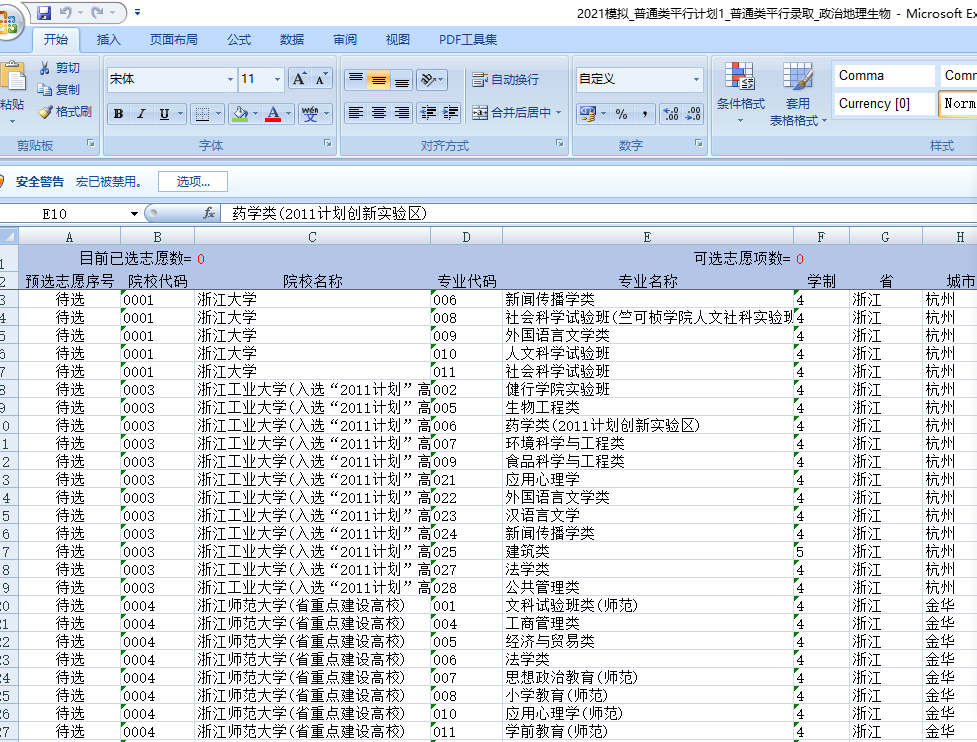Select cell containing 生物工程类
This screenshot has height=742, width=977.
[647, 407]
